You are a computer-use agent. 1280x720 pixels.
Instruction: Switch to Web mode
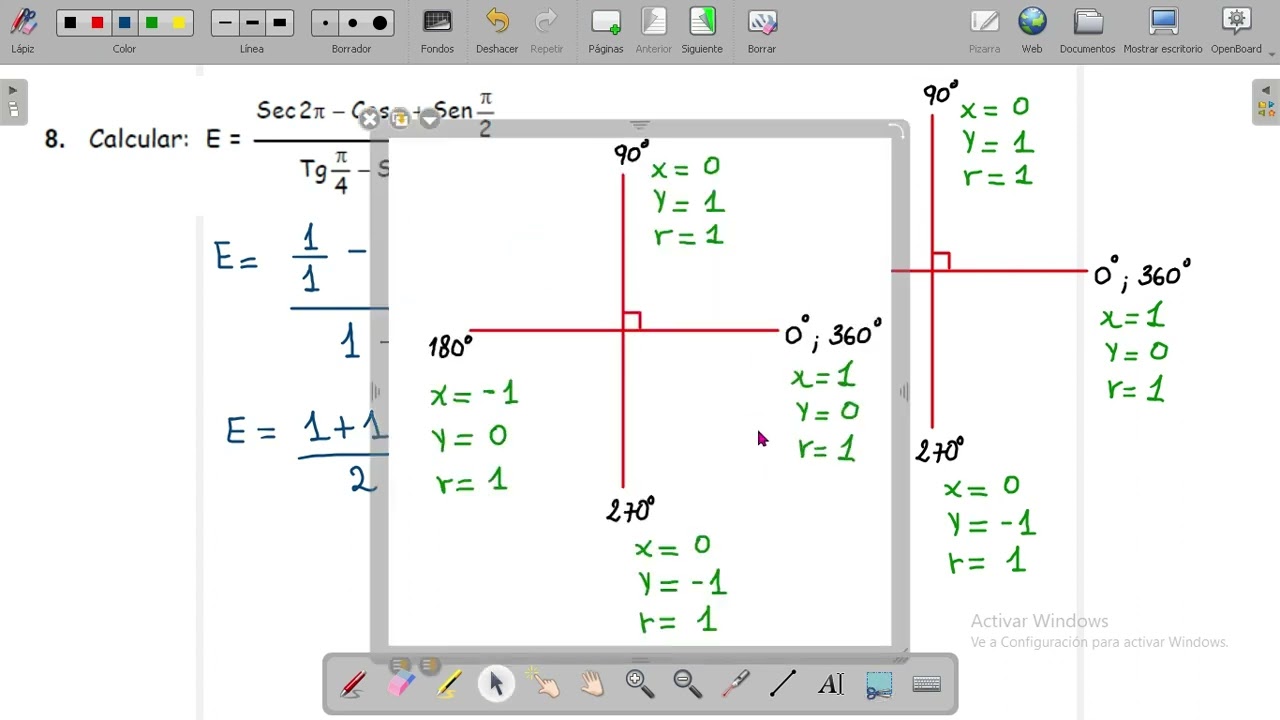coord(1032,31)
